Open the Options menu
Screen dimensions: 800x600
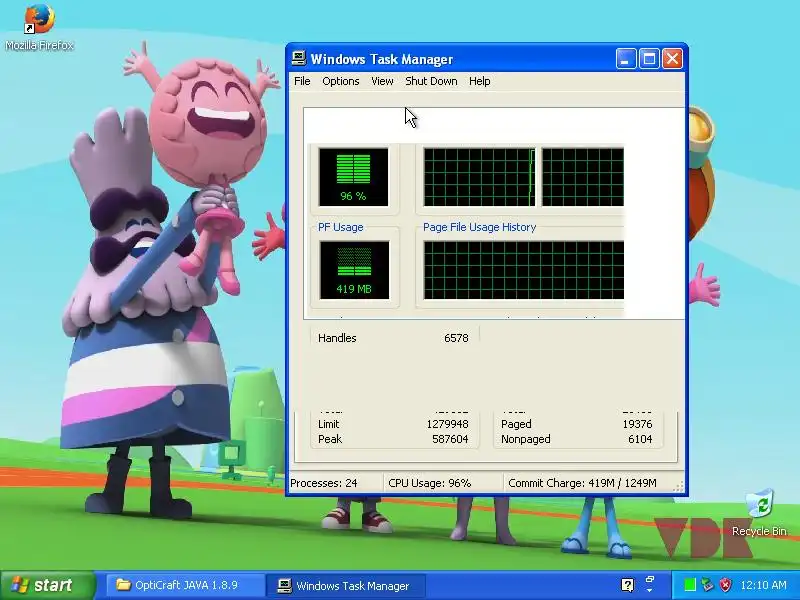coord(341,81)
